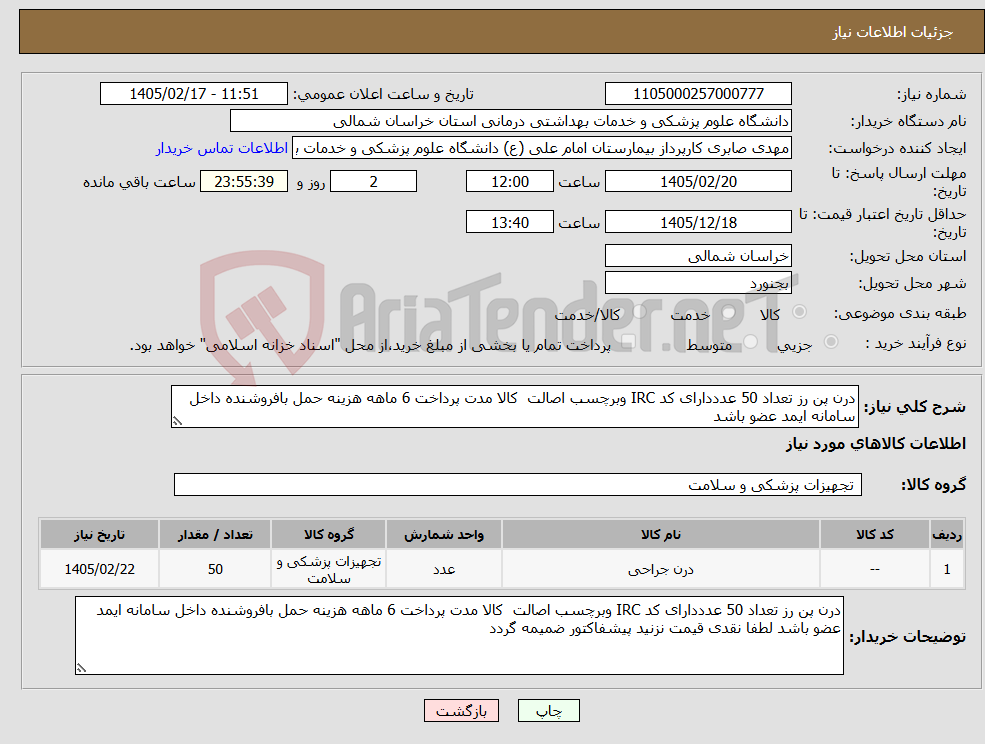Click the تعداد / مقدار column header
This screenshot has height=744, width=985.
pos(215,534)
